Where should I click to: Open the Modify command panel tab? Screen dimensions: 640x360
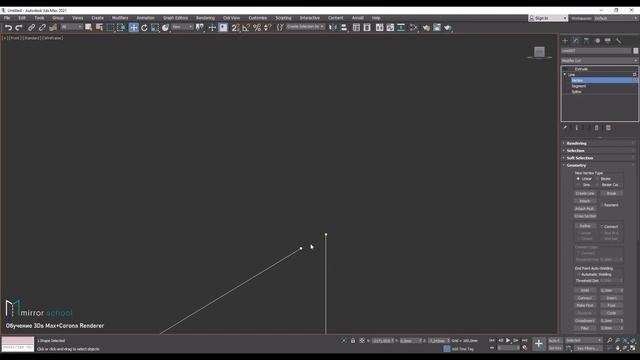click(576, 41)
